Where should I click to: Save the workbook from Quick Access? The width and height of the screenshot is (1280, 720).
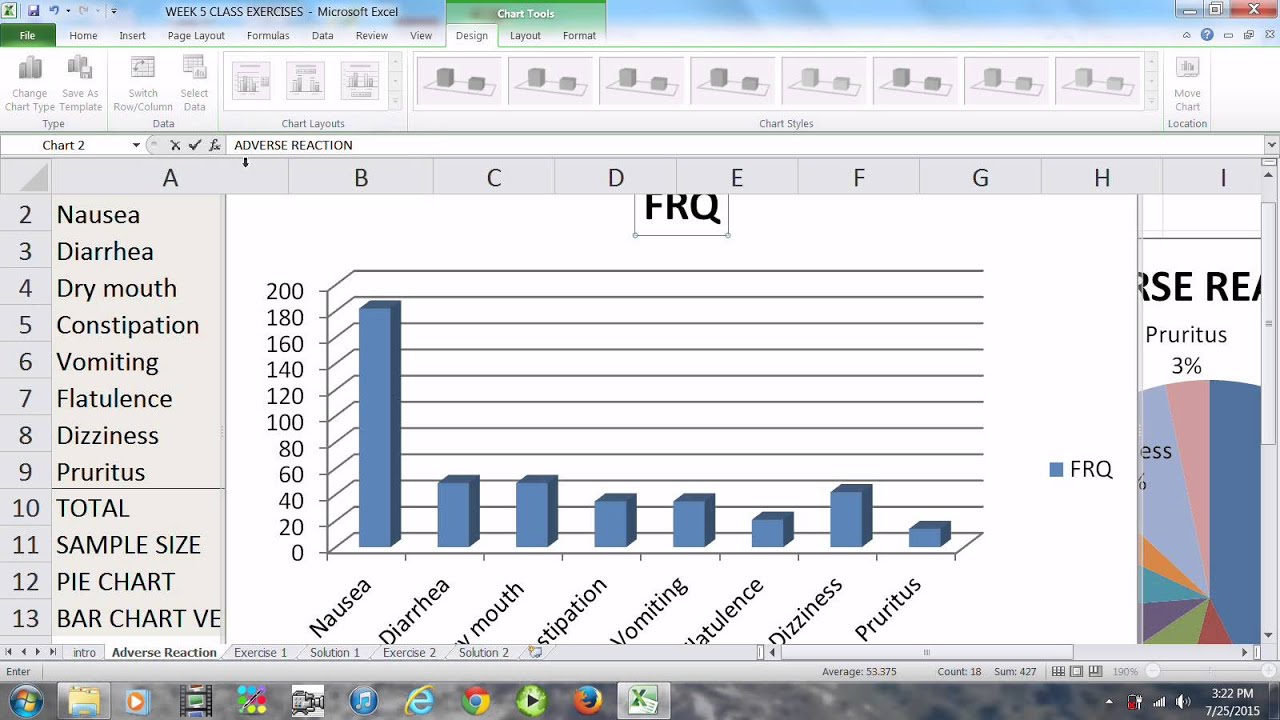tap(33, 11)
